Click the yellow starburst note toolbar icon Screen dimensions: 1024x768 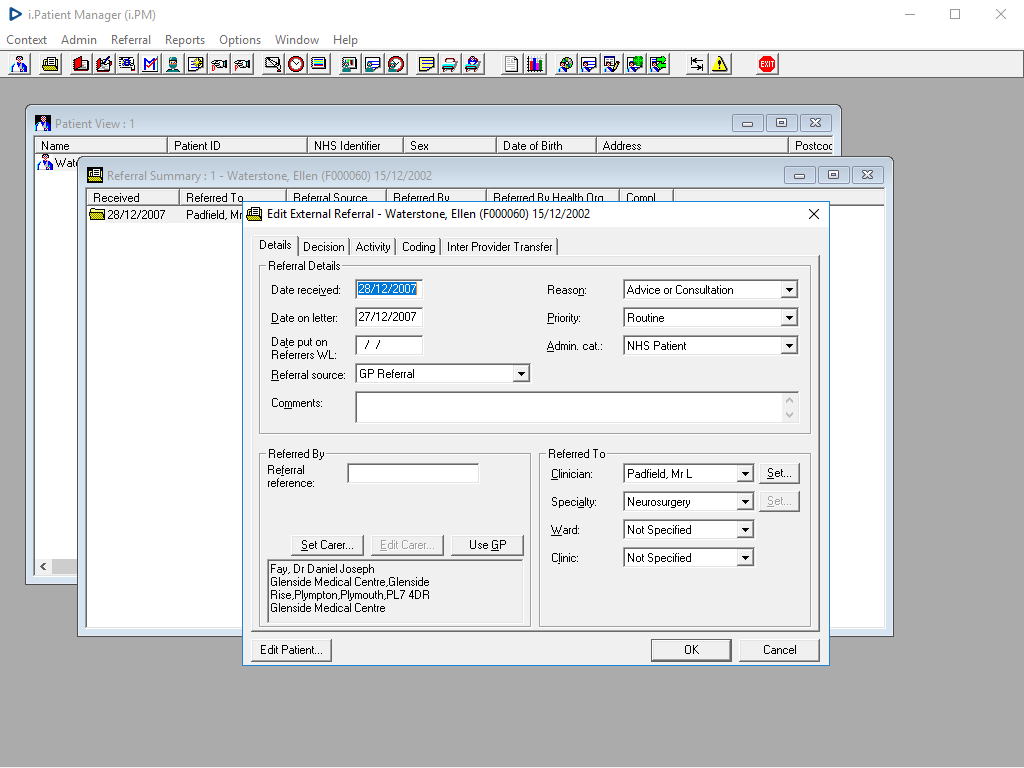pyautogui.click(x=196, y=64)
